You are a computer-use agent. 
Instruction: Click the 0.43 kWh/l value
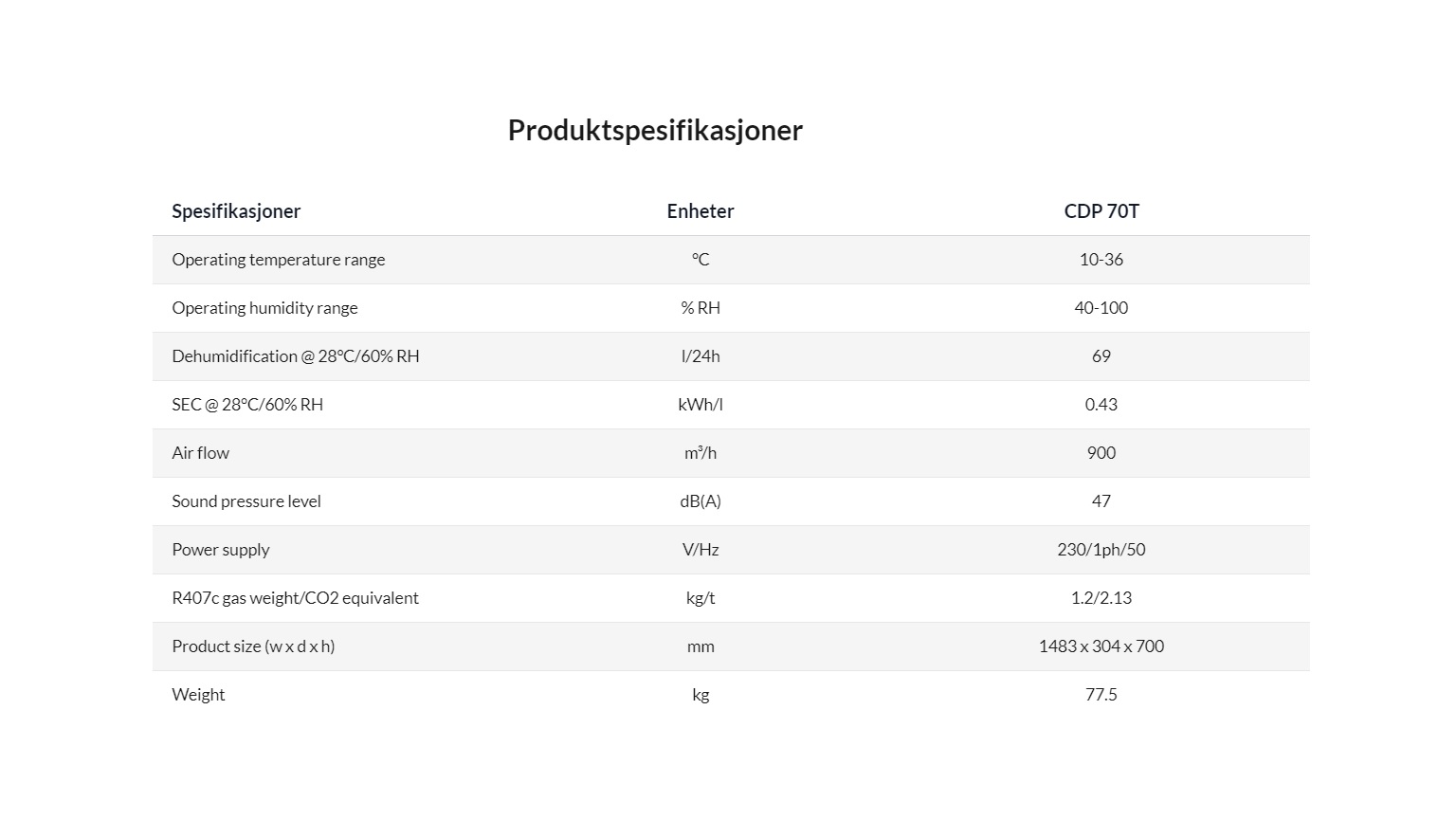click(x=1101, y=405)
